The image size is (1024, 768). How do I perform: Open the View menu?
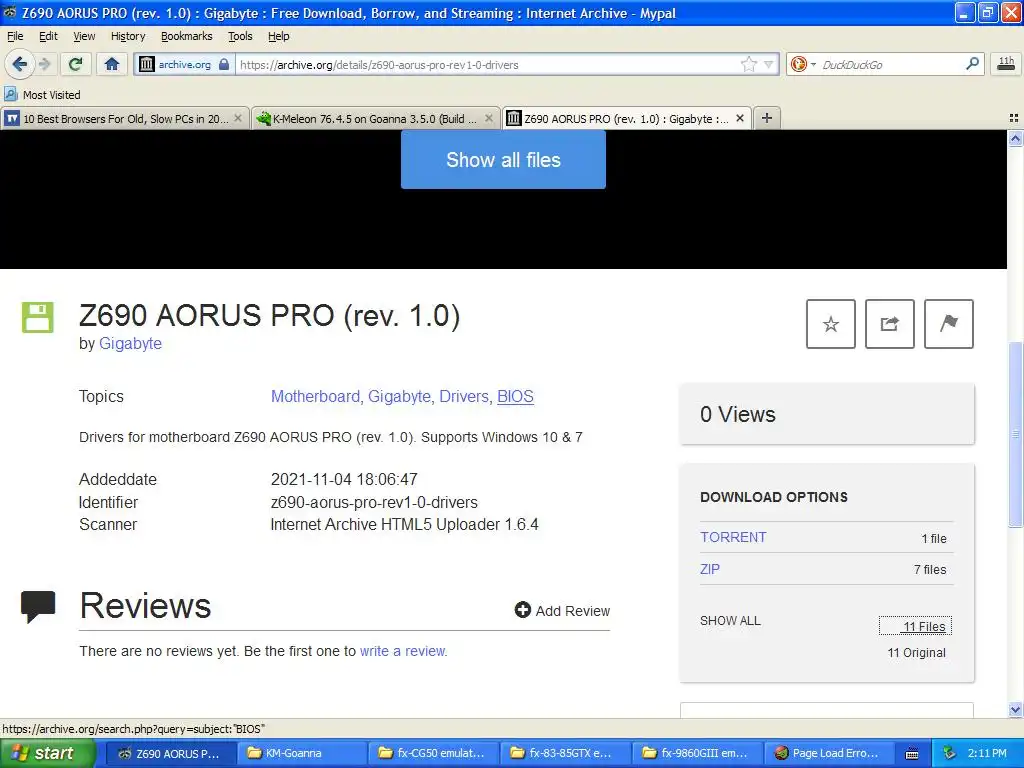click(x=84, y=36)
